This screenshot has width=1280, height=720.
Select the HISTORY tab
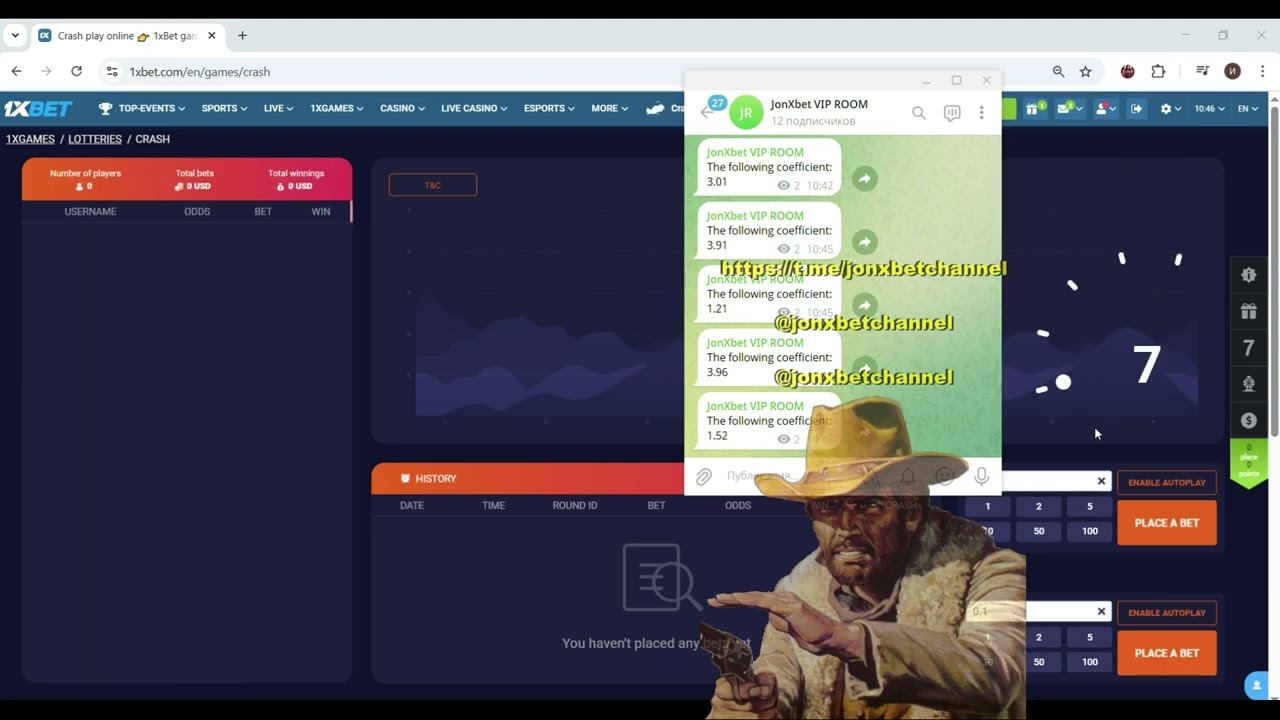pyautogui.click(x=428, y=478)
